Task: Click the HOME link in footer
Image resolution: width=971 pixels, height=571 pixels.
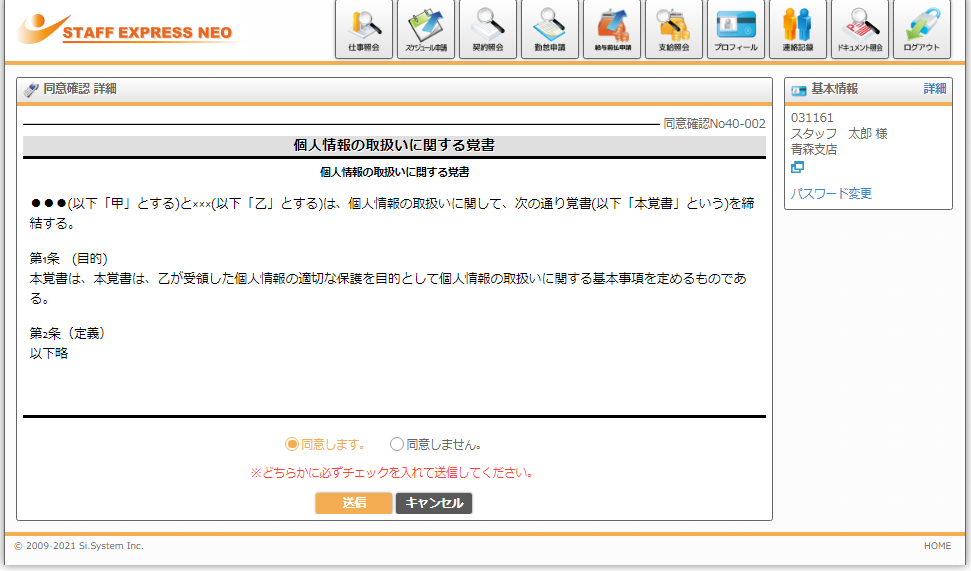Action: click(937, 546)
